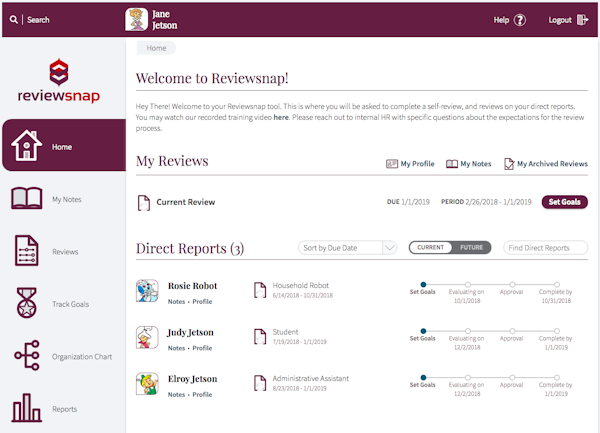600x433 pixels.
Task: Open Judy Jetson's name link
Action: click(191, 332)
